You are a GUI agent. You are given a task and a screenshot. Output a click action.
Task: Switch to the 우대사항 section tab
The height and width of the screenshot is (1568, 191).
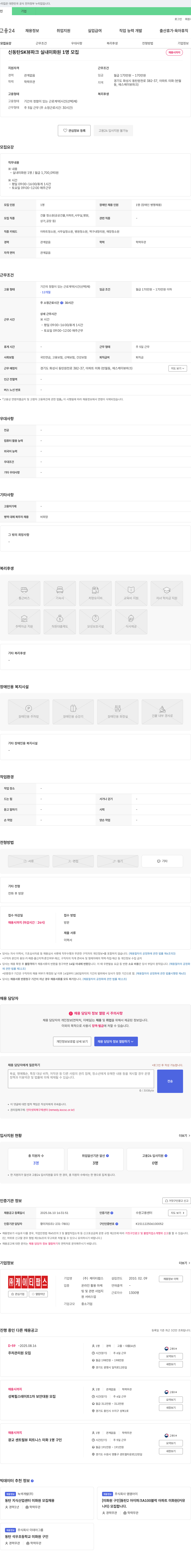(x=77, y=43)
